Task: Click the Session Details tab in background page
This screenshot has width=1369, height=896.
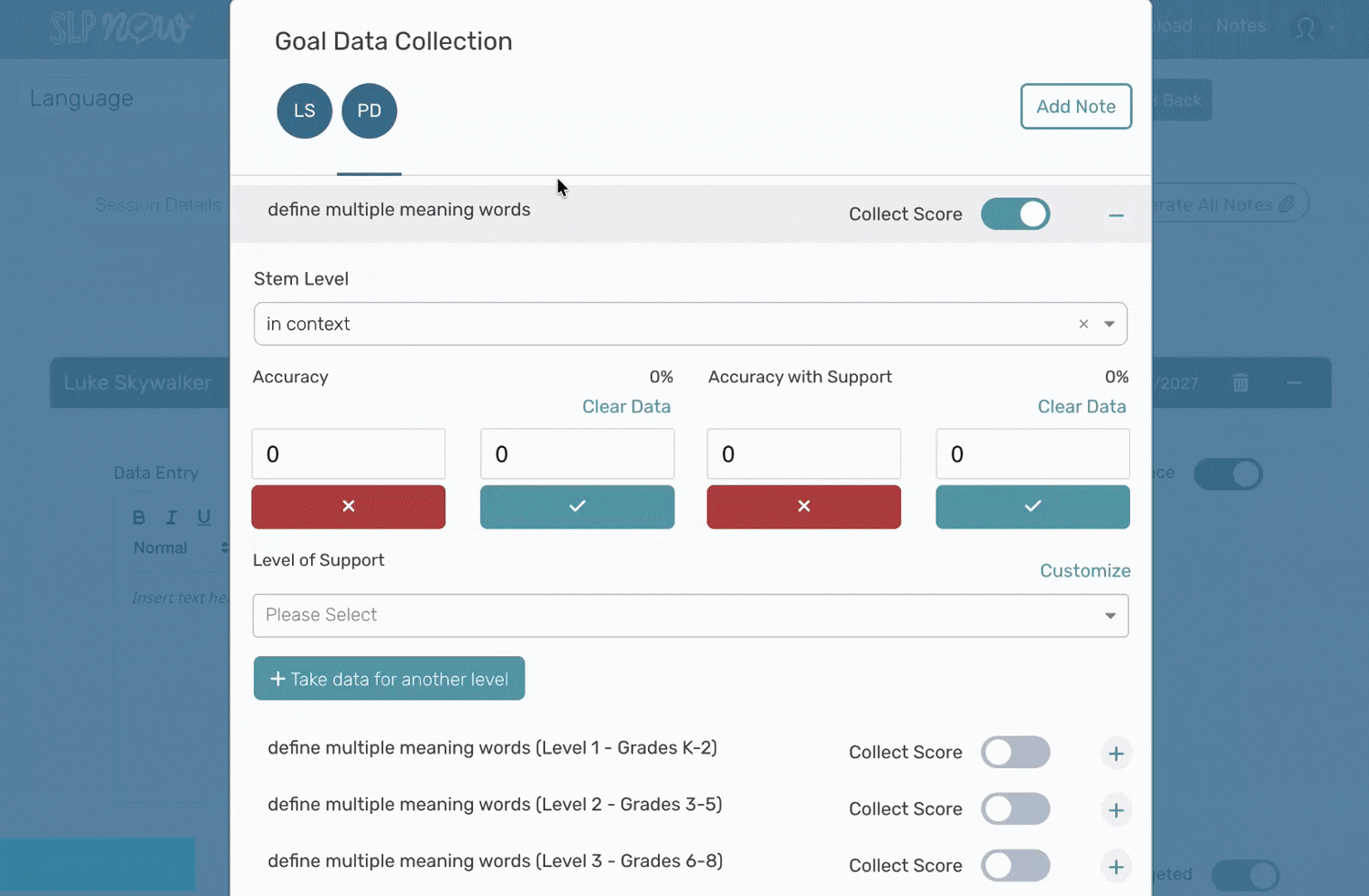Action: coord(157,205)
